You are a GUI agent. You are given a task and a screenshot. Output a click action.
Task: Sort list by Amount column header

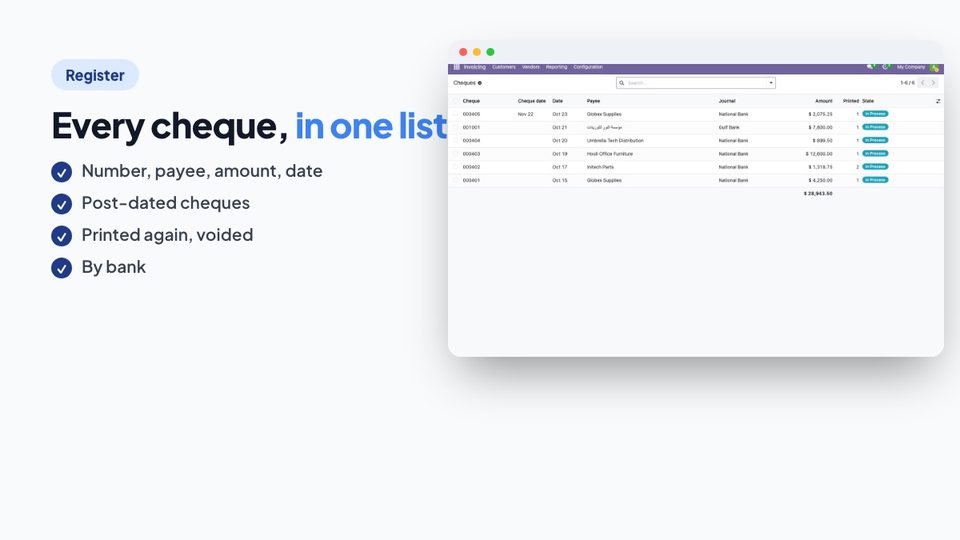[823, 101]
